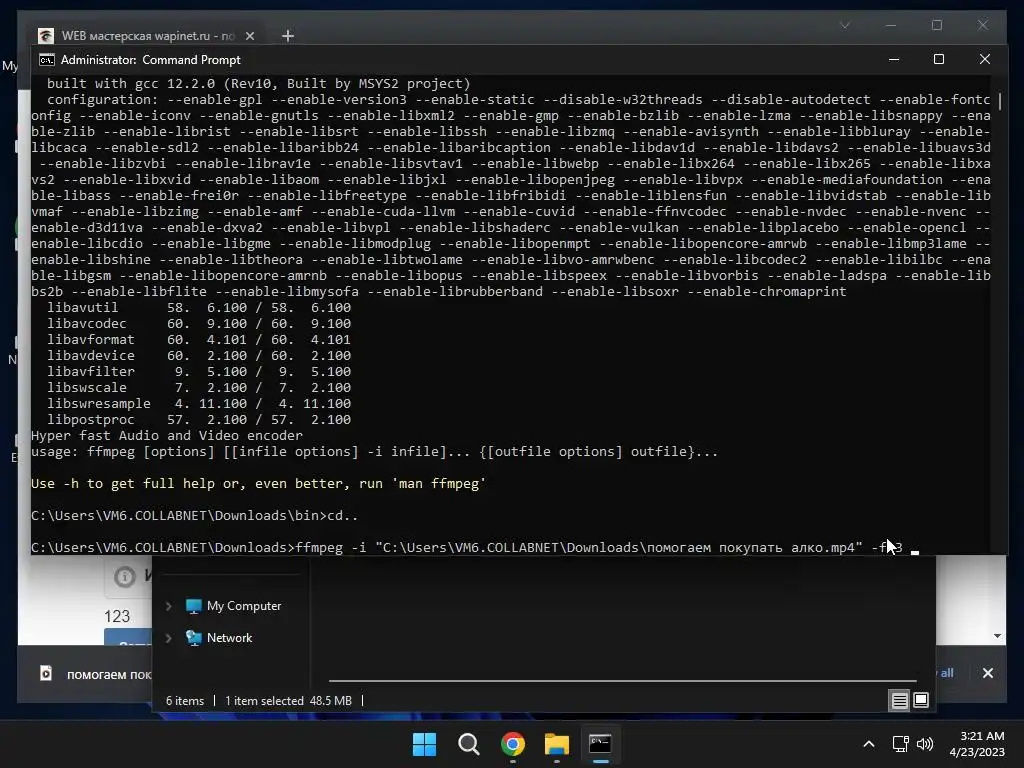Expand My Computer tree node

(x=168, y=606)
